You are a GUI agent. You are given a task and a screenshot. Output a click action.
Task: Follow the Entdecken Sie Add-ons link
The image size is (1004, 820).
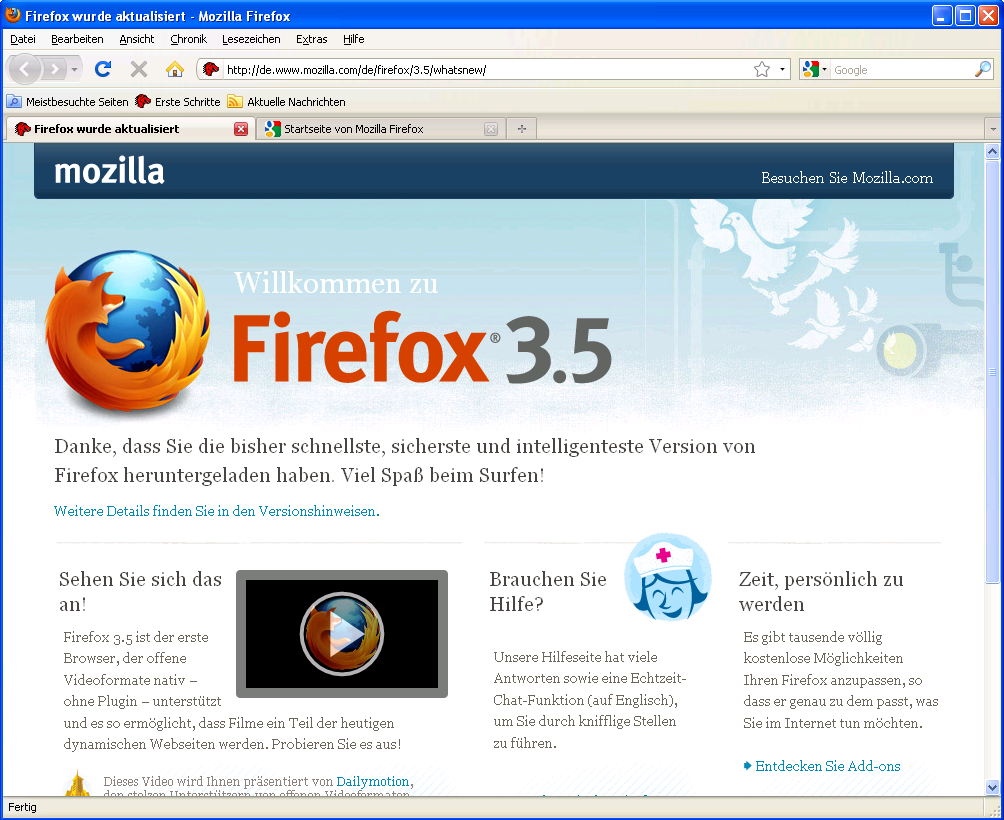(822, 766)
